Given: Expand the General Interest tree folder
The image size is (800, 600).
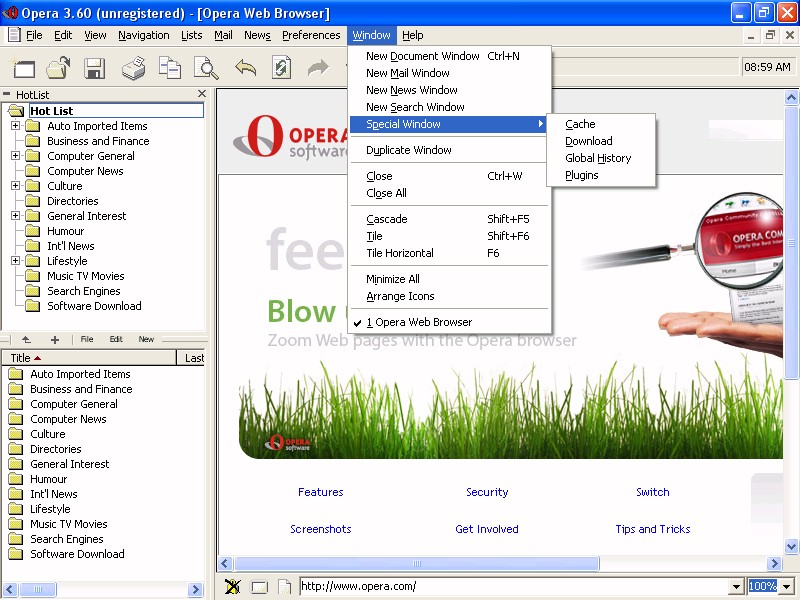Looking at the screenshot, I should pos(15,216).
